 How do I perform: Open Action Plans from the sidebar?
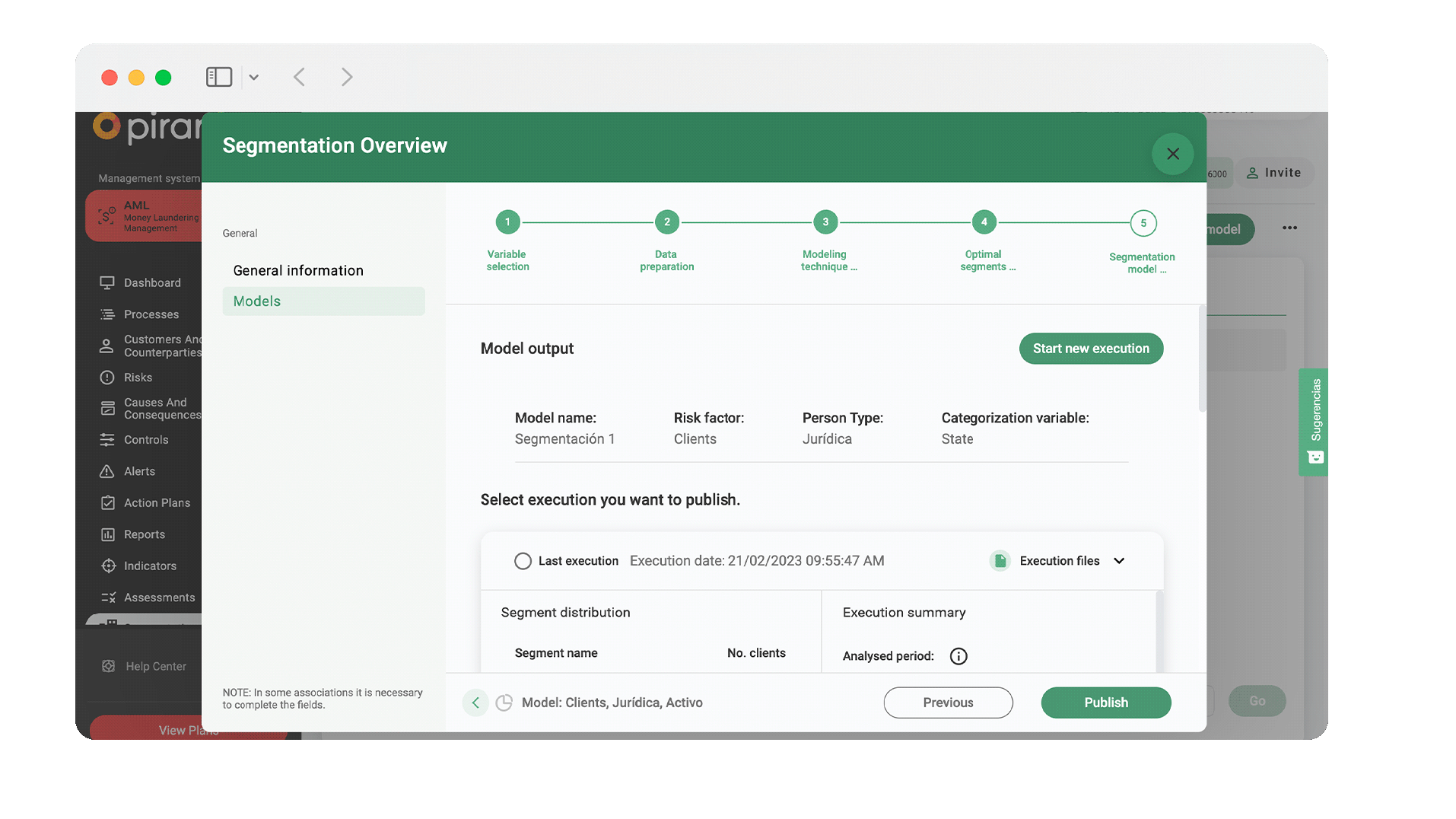tap(157, 502)
